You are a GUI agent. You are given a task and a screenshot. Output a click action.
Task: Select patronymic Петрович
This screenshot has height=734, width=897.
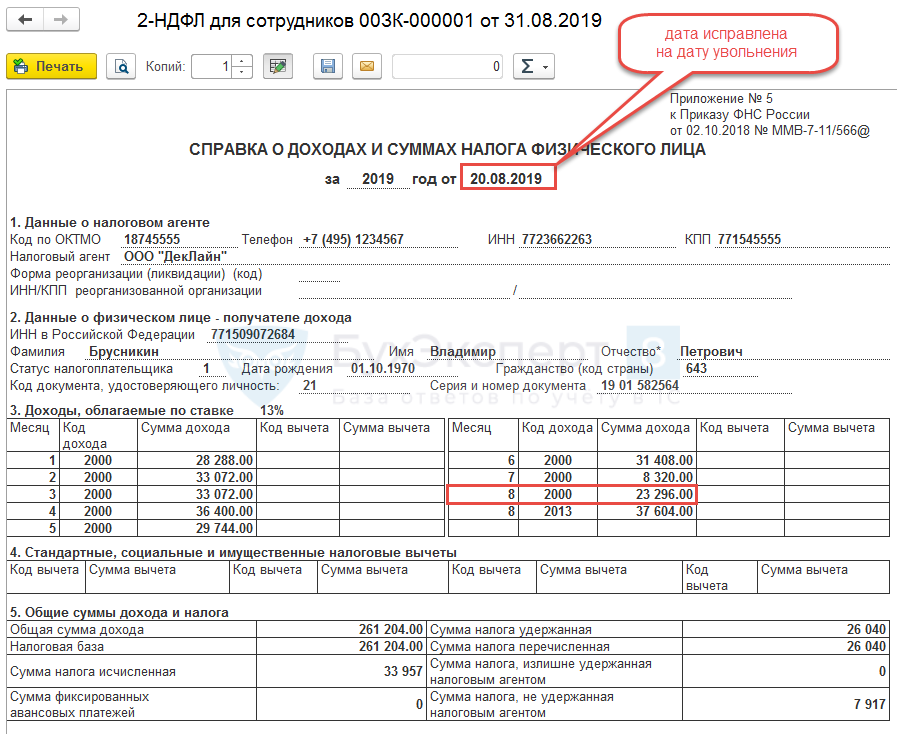[x=711, y=351]
